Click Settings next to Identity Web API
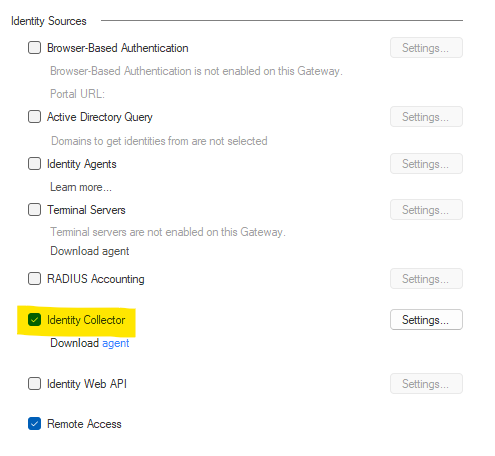Image resolution: width=495 pixels, height=456 pixels. tap(426, 384)
